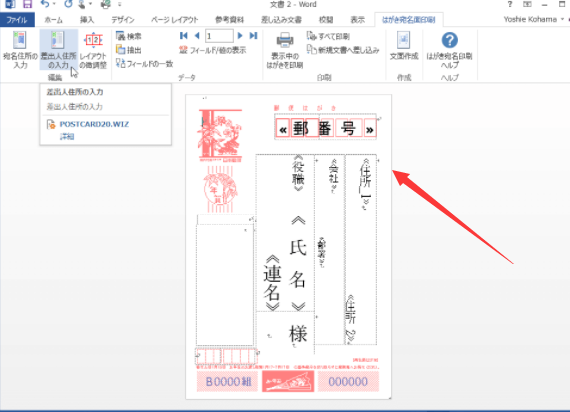Click the record number input box
This screenshot has height=412, width=570.
219,36
